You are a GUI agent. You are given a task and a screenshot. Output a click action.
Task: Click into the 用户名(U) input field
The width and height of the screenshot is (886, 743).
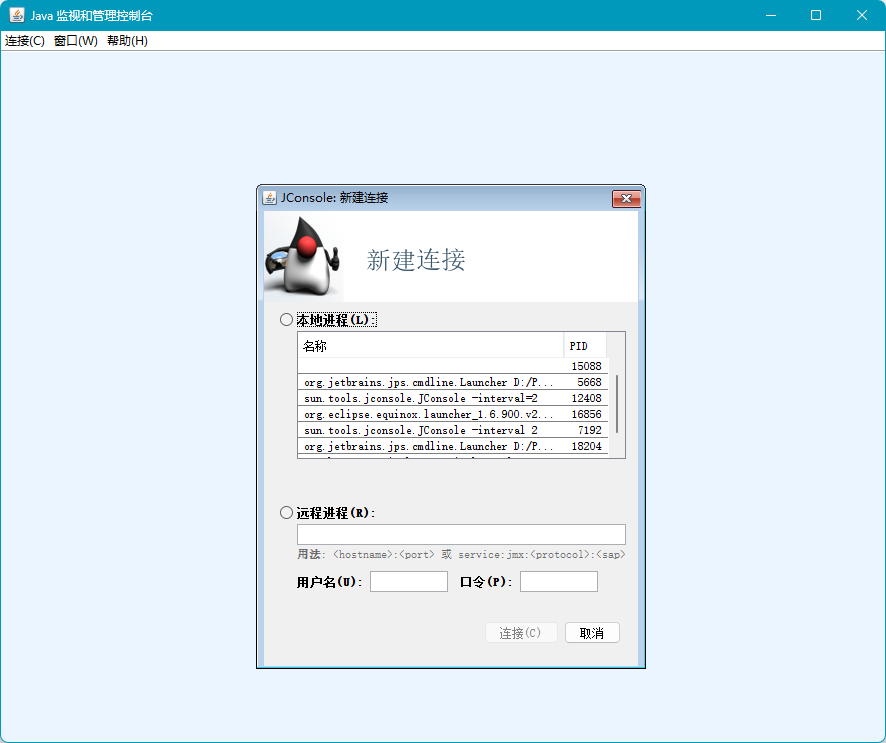(409, 581)
